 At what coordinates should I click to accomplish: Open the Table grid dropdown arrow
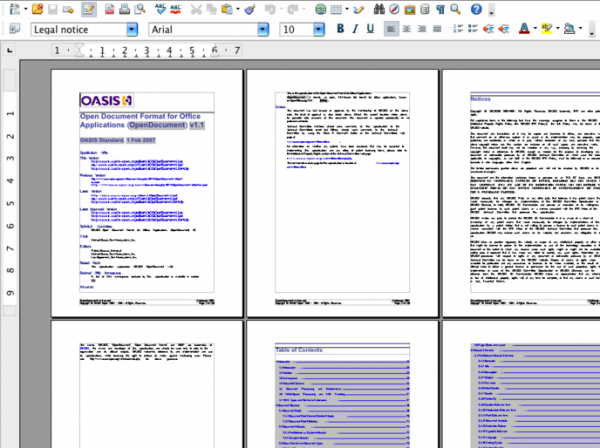click(x=347, y=9)
